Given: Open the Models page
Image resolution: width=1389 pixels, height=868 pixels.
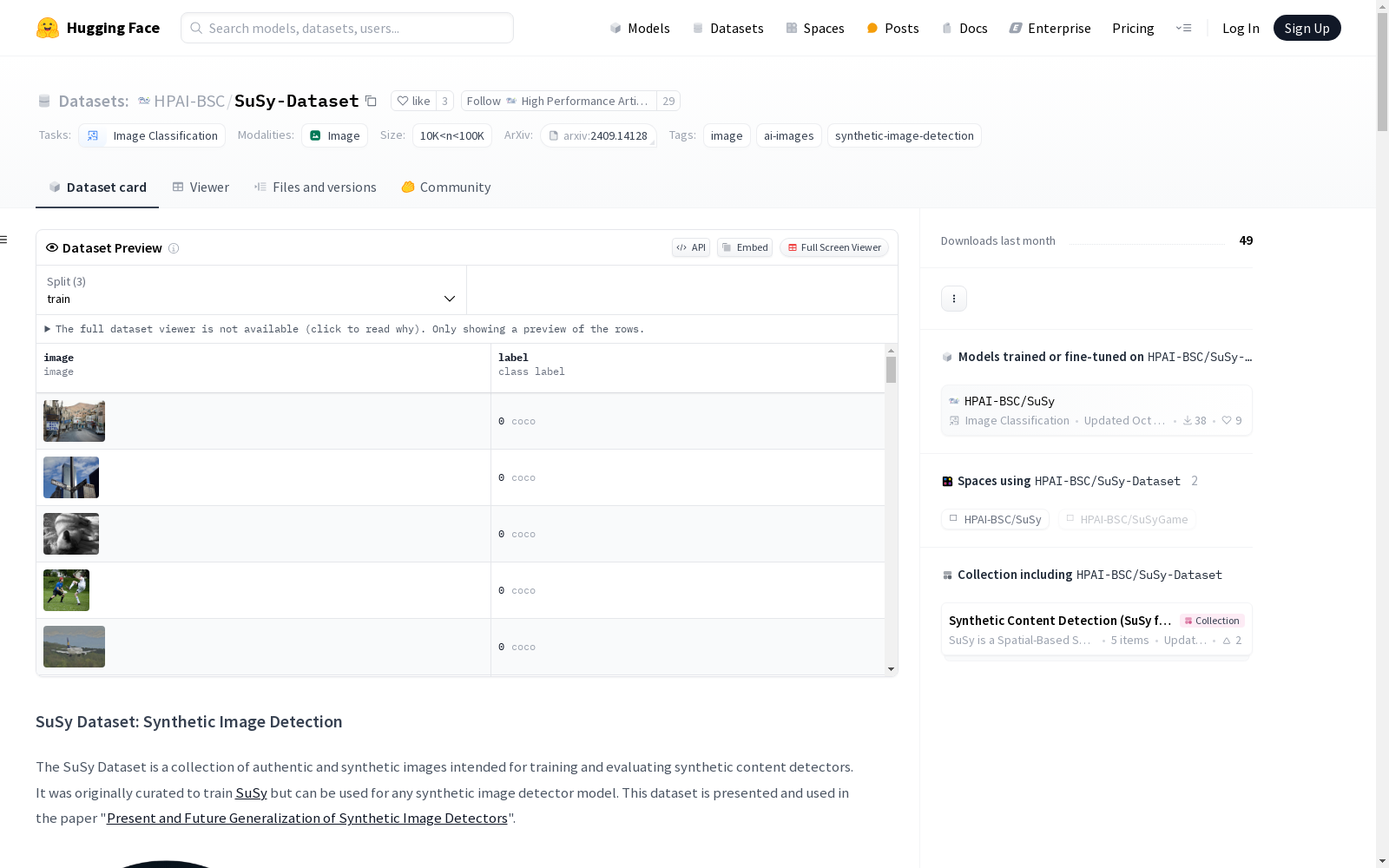Looking at the screenshot, I should point(640,28).
